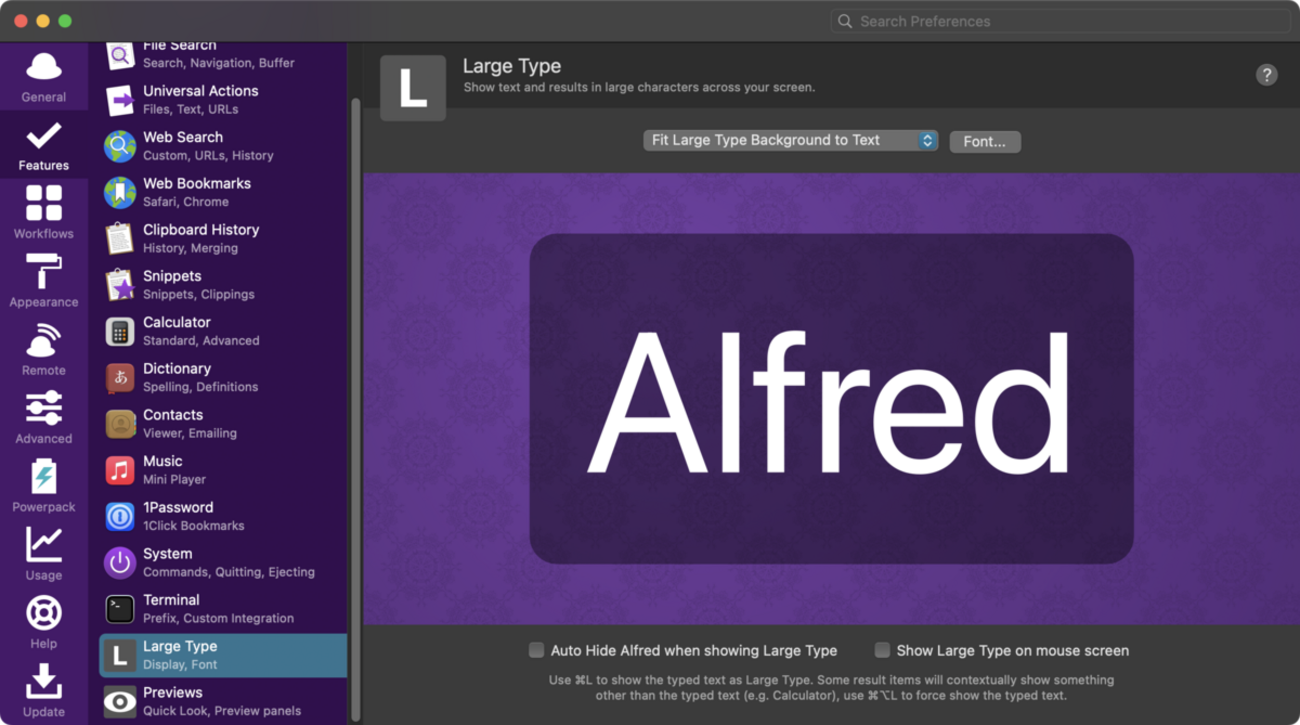
Task: Click the Web Search globe icon
Action: click(x=120, y=146)
